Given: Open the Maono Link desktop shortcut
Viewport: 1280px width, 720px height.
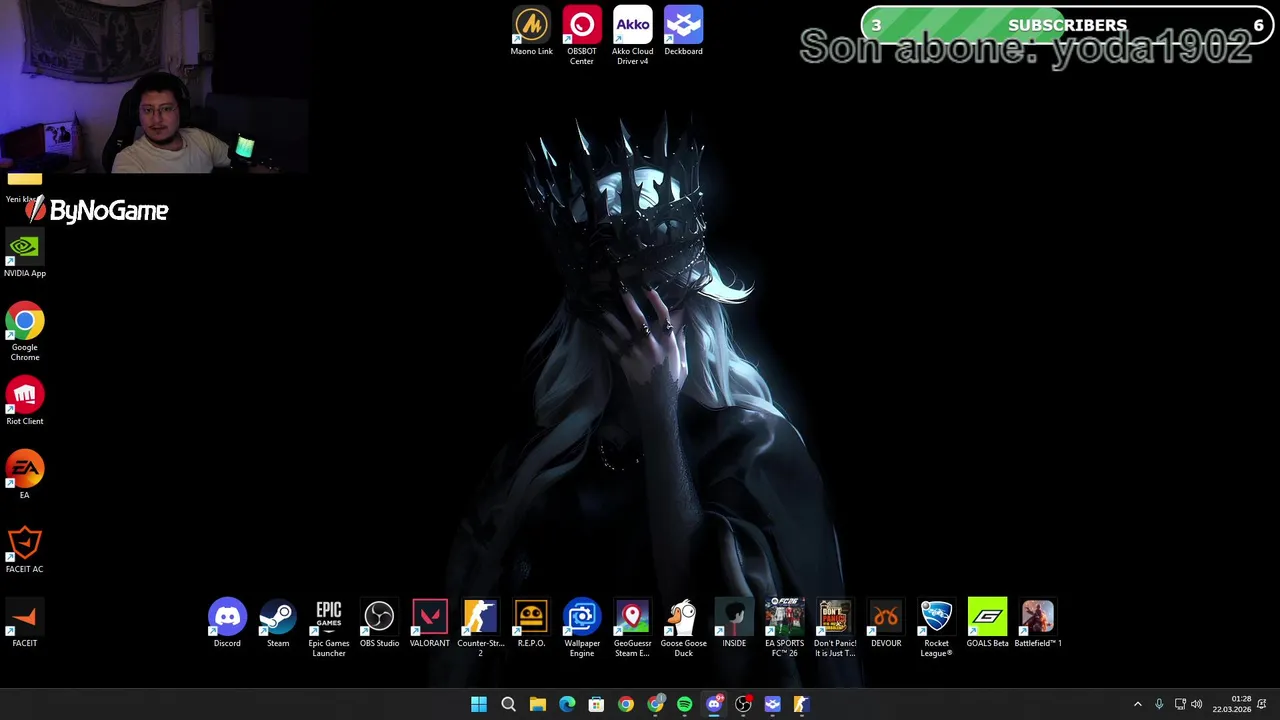Looking at the screenshot, I should [531, 32].
